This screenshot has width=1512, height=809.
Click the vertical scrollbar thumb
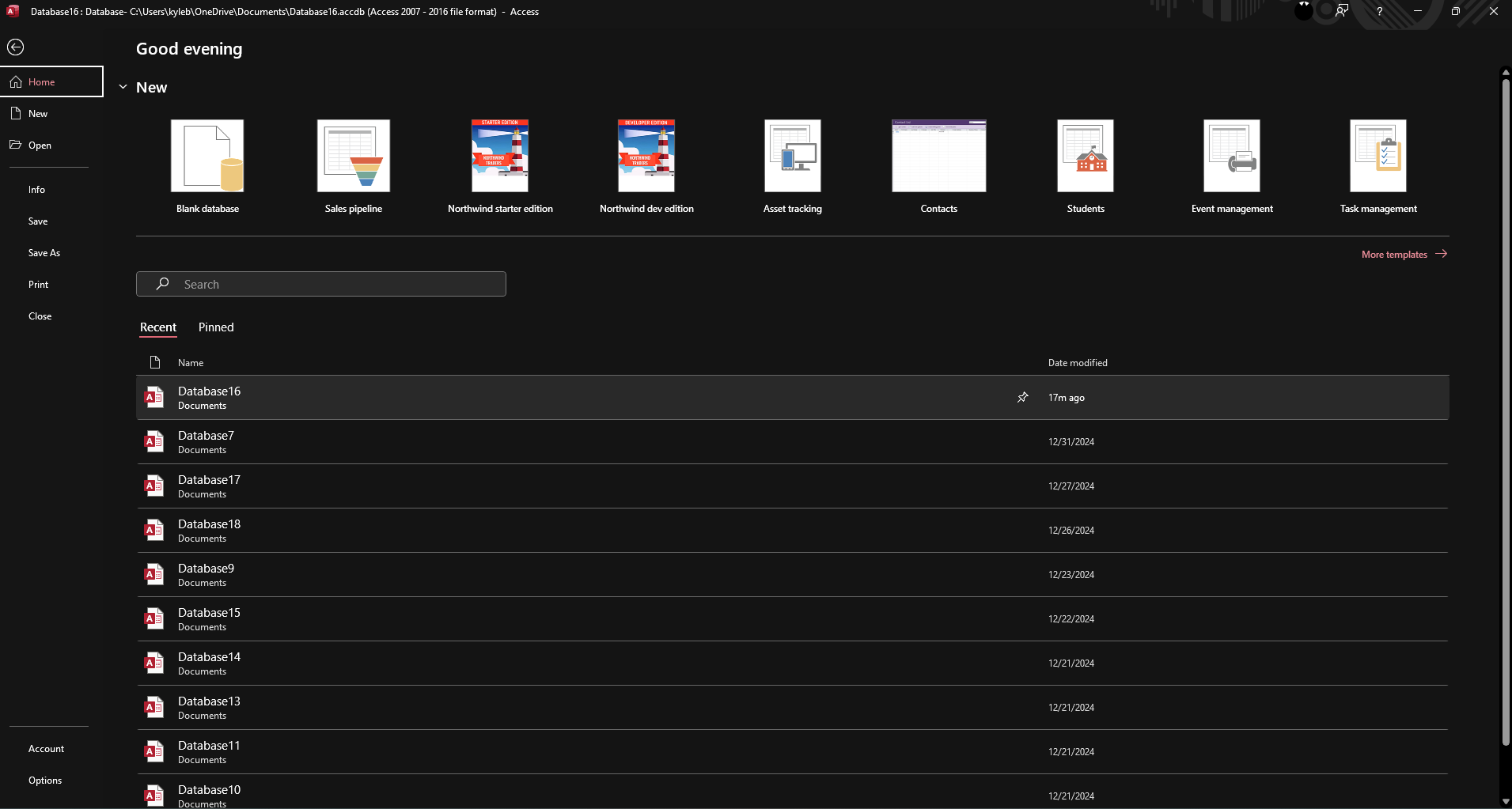(x=1506, y=411)
